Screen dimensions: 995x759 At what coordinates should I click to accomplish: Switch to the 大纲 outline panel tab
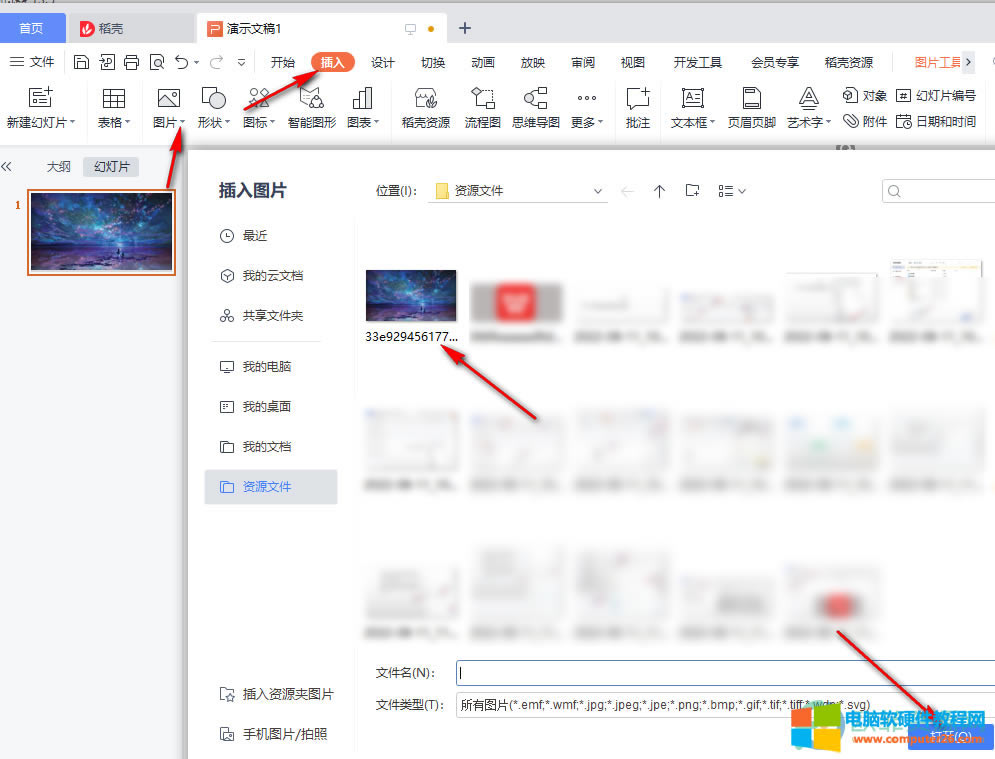pyautogui.click(x=59, y=167)
